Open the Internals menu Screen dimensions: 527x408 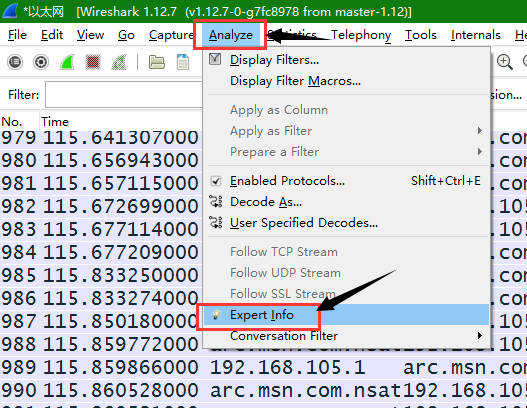(x=476, y=35)
